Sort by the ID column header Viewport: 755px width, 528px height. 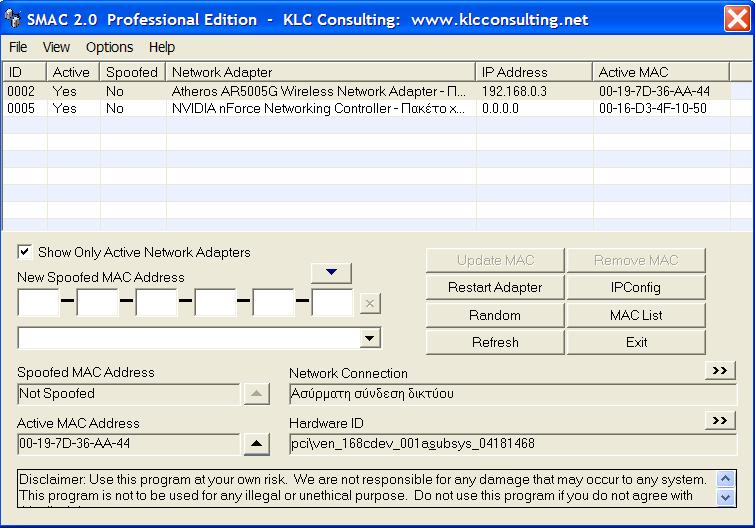pos(25,72)
